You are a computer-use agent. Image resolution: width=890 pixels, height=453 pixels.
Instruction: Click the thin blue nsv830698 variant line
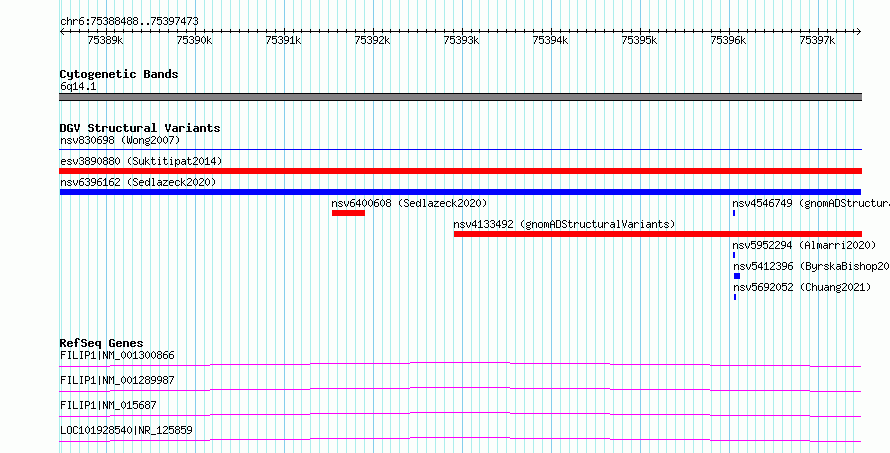click(x=460, y=150)
